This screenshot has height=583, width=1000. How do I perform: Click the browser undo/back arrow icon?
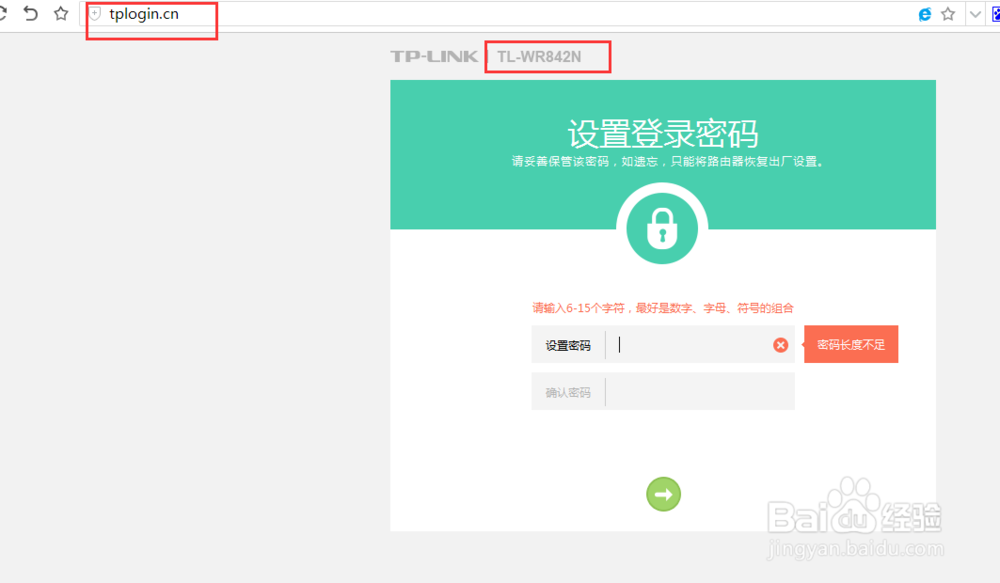[x=30, y=13]
